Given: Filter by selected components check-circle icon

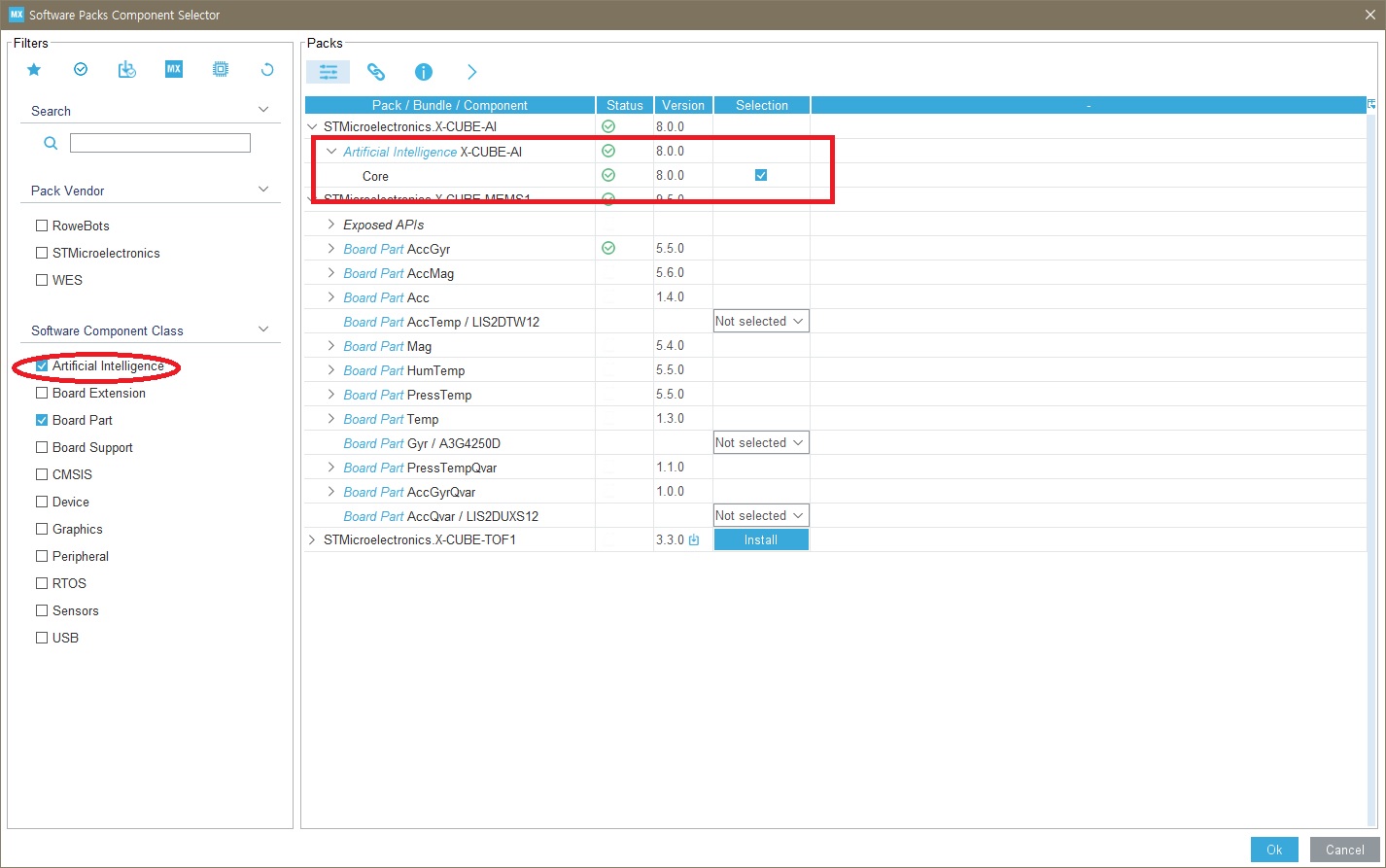Looking at the screenshot, I should [x=81, y=69].
